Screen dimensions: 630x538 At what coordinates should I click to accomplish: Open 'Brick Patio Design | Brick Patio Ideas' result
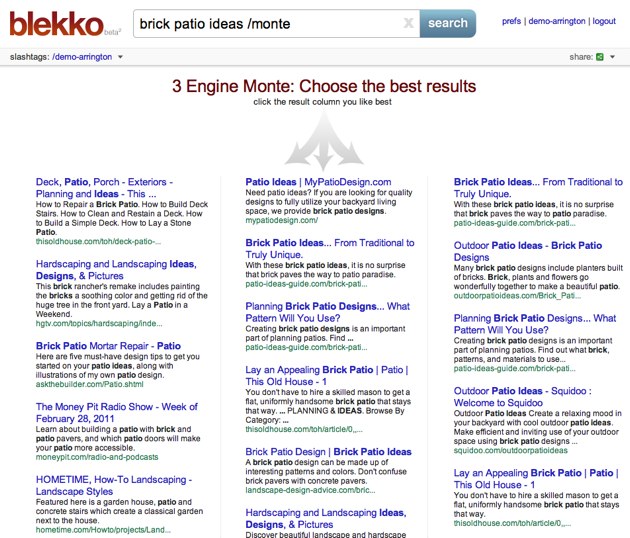coord(328,452)
